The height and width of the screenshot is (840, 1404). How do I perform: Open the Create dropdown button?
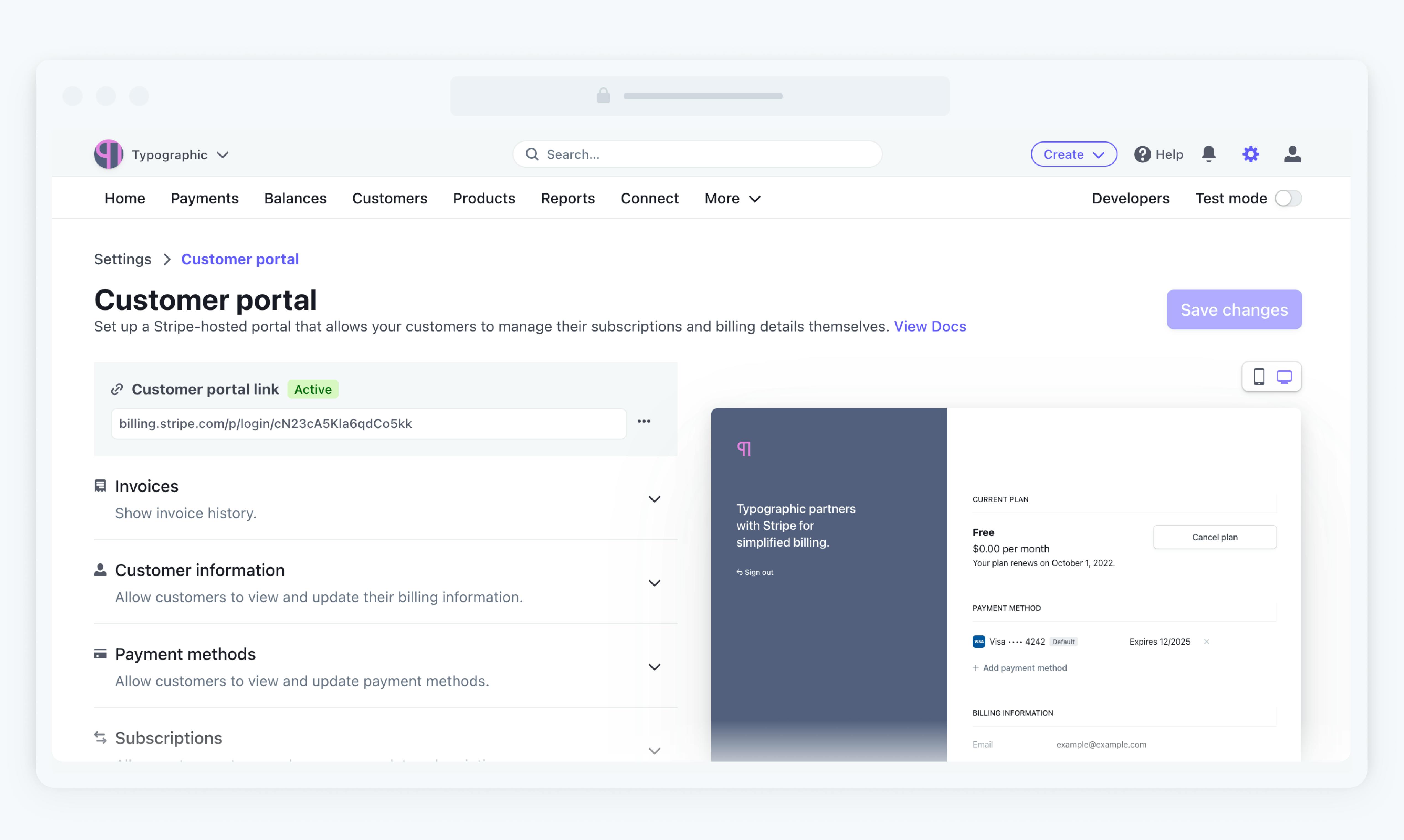coord(1073,154)
